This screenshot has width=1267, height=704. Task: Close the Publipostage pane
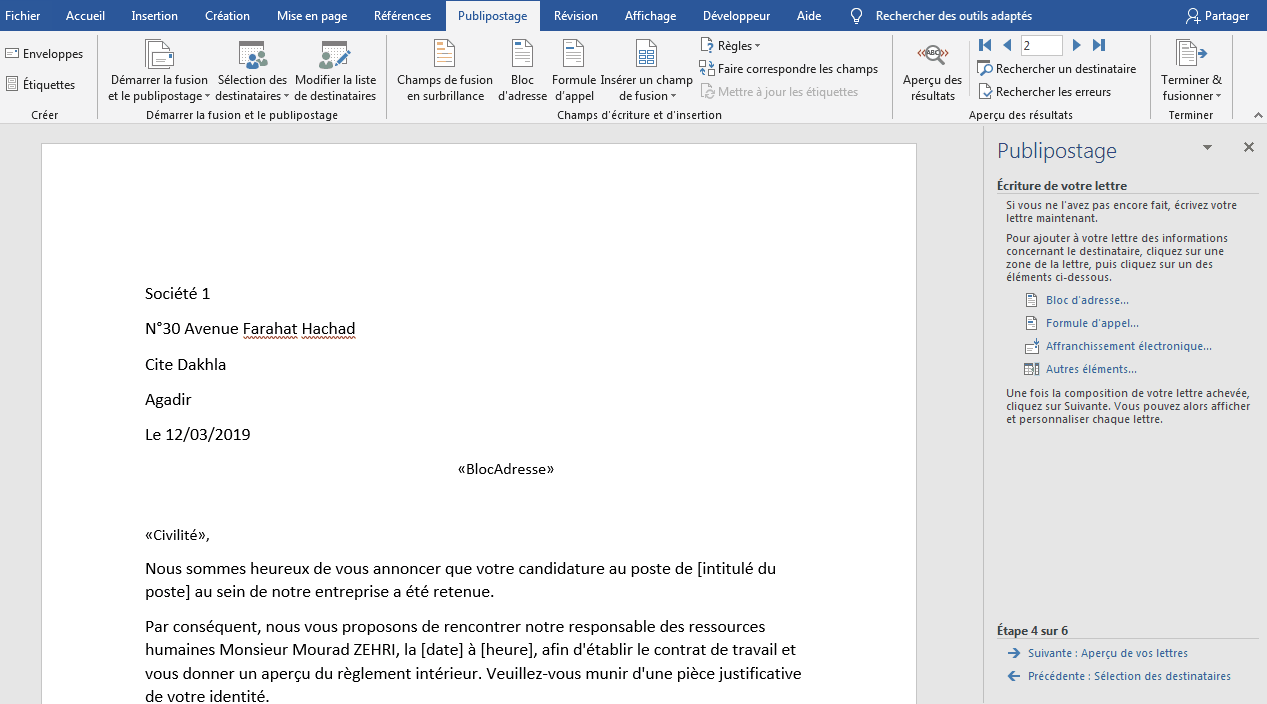click(x=1248, y=147)
